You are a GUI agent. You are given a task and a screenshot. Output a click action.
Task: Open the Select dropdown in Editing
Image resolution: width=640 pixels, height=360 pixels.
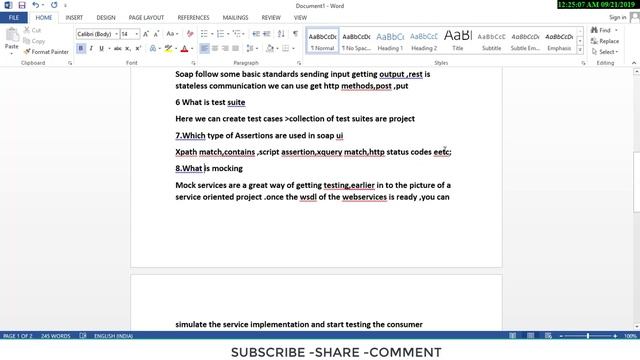coord(605,52)
